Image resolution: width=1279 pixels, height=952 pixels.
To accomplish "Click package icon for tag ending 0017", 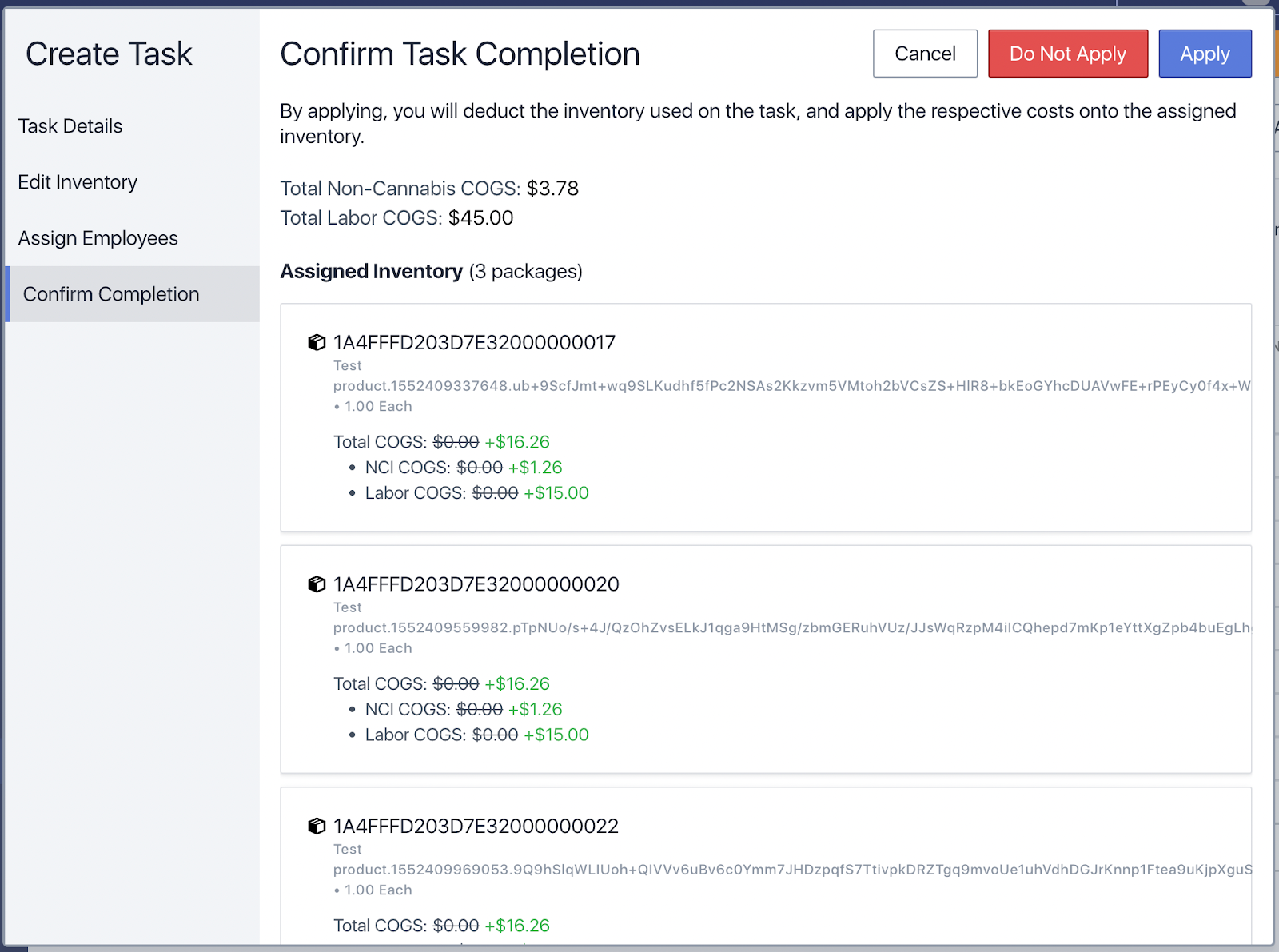I will point(317,343).
